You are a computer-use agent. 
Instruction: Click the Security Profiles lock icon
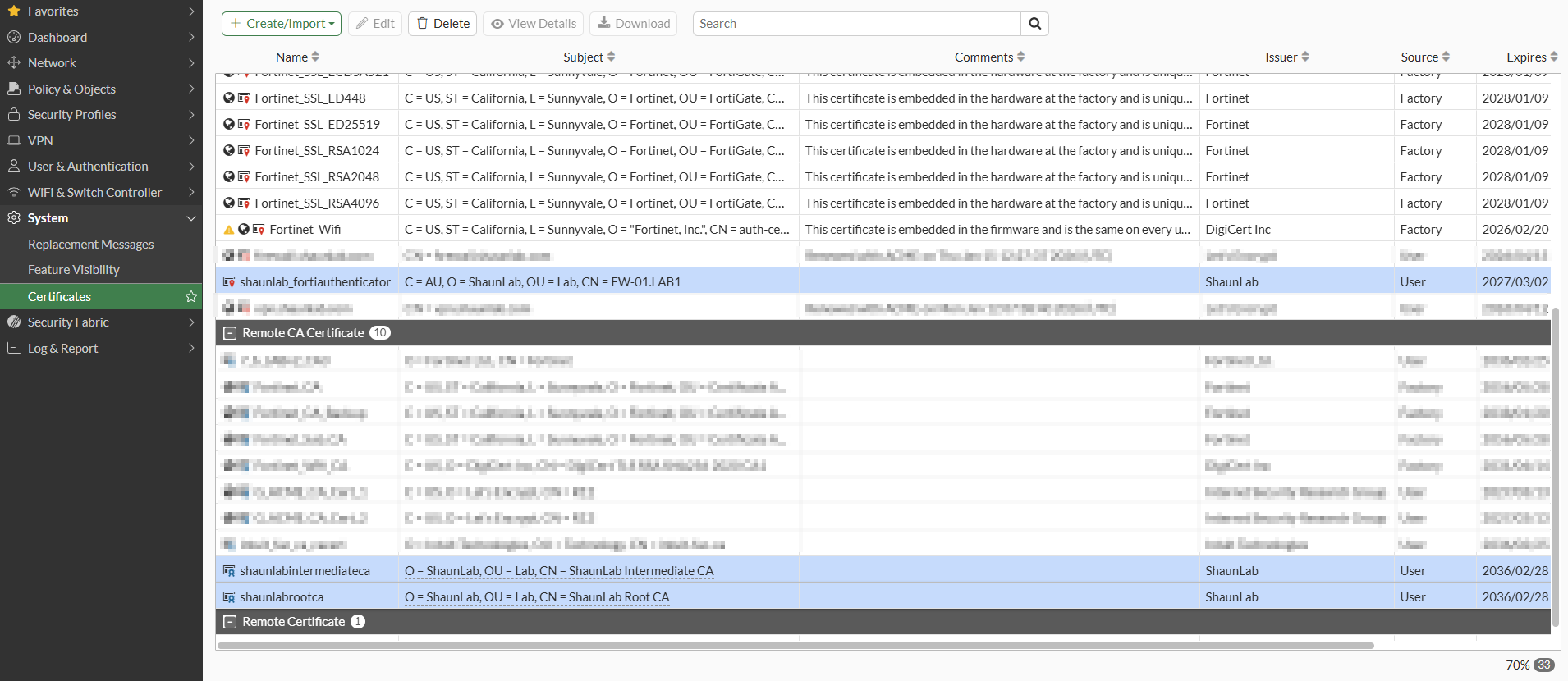(x=14, y=115)
